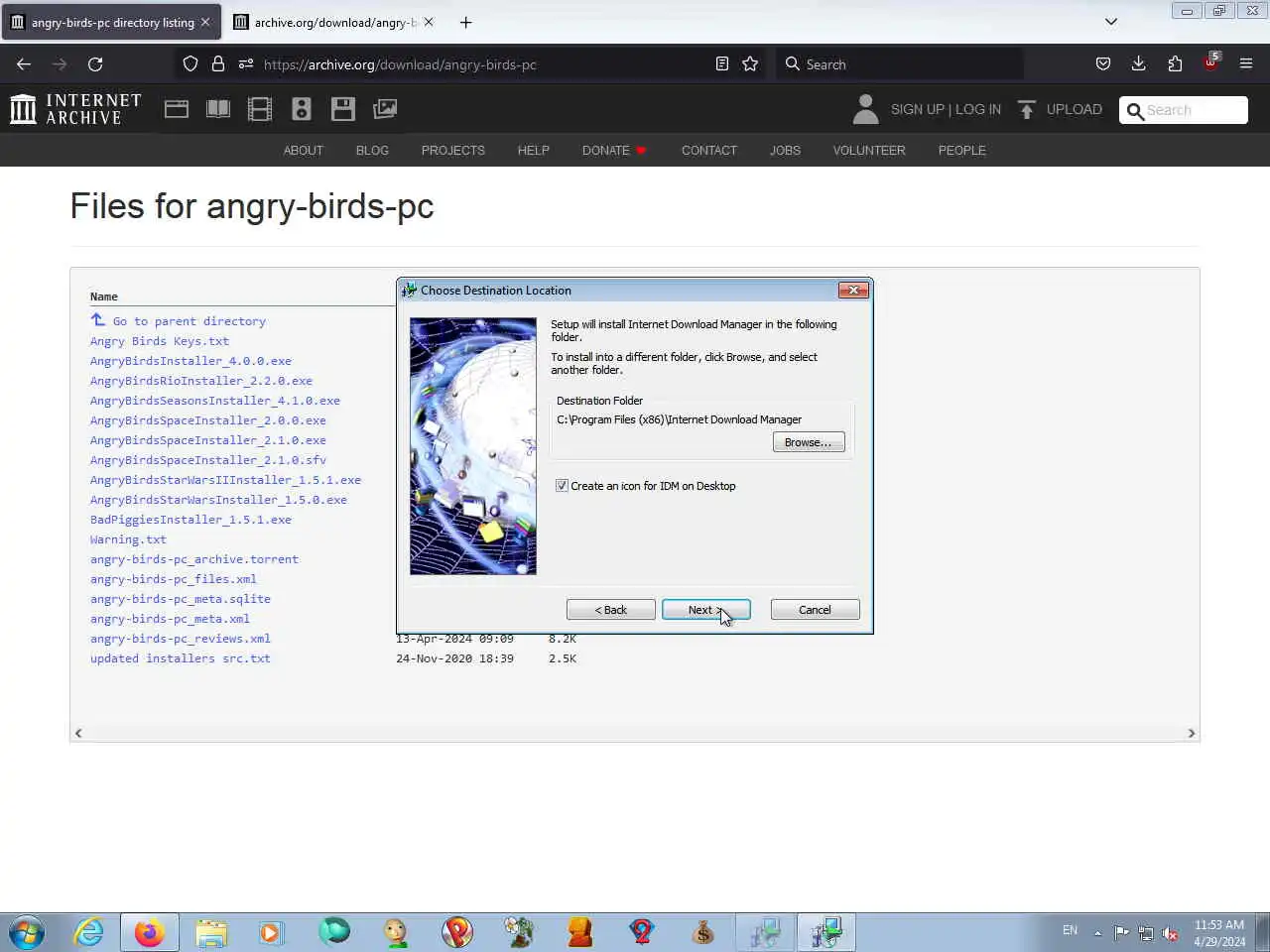Click the Firefox Search box
Image resolution: width=1270 pixels, height=952 pixels.
(898, 63)
